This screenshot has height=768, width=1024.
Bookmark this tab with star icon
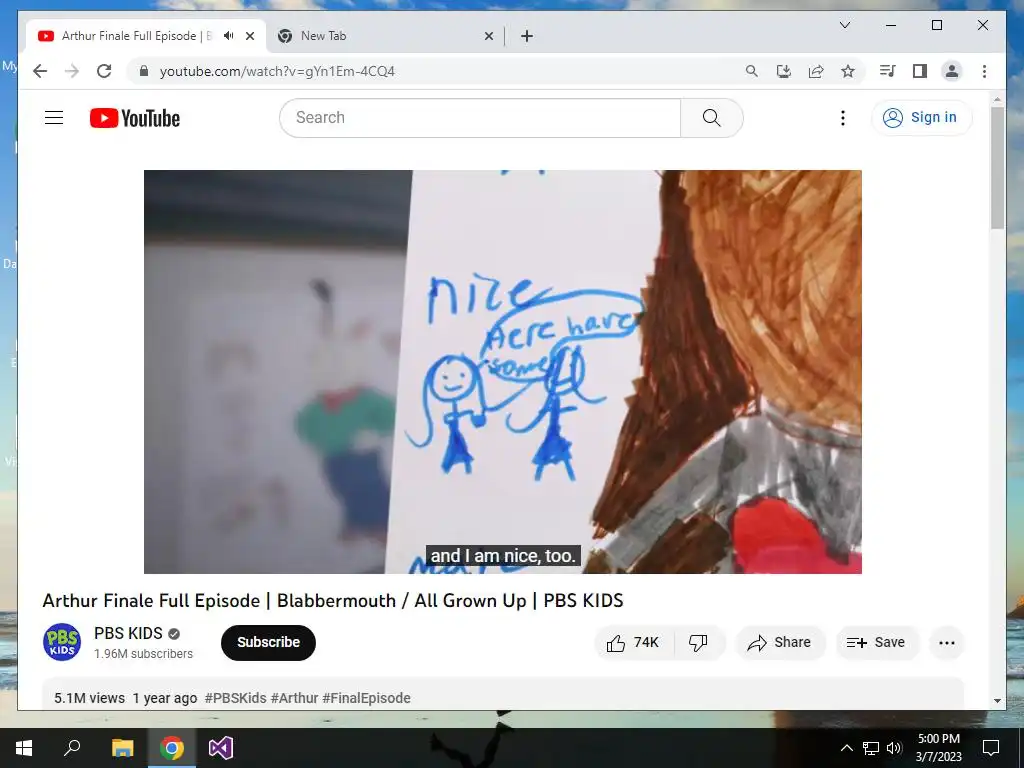tap(848, 71)
